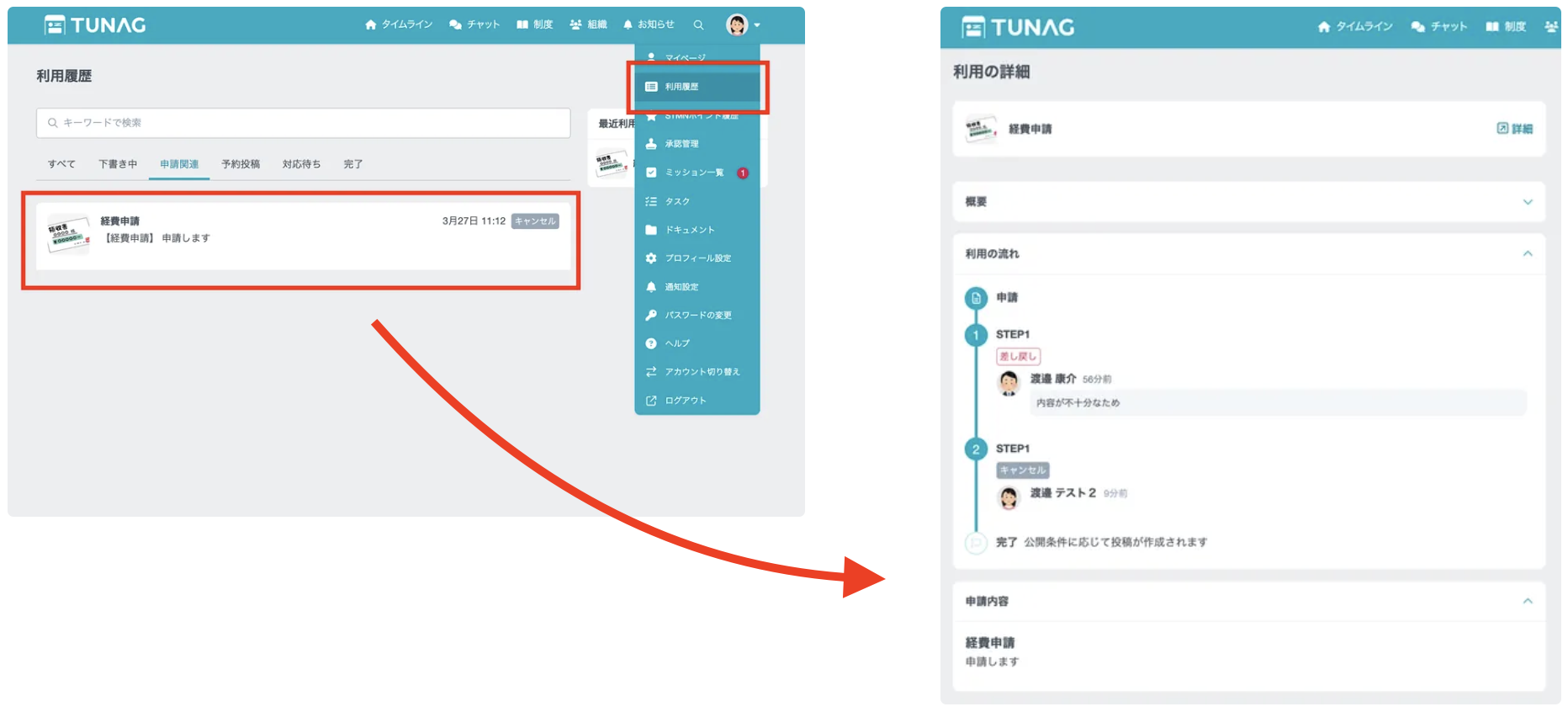Open the 経費申請 entry dated 3月27日
Screen dimensions: 1568x712
[301, 236]
